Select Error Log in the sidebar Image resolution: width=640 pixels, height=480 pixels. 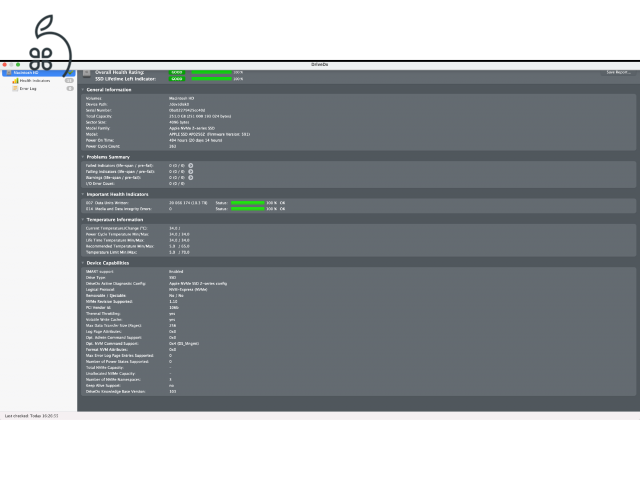[28, 89]
